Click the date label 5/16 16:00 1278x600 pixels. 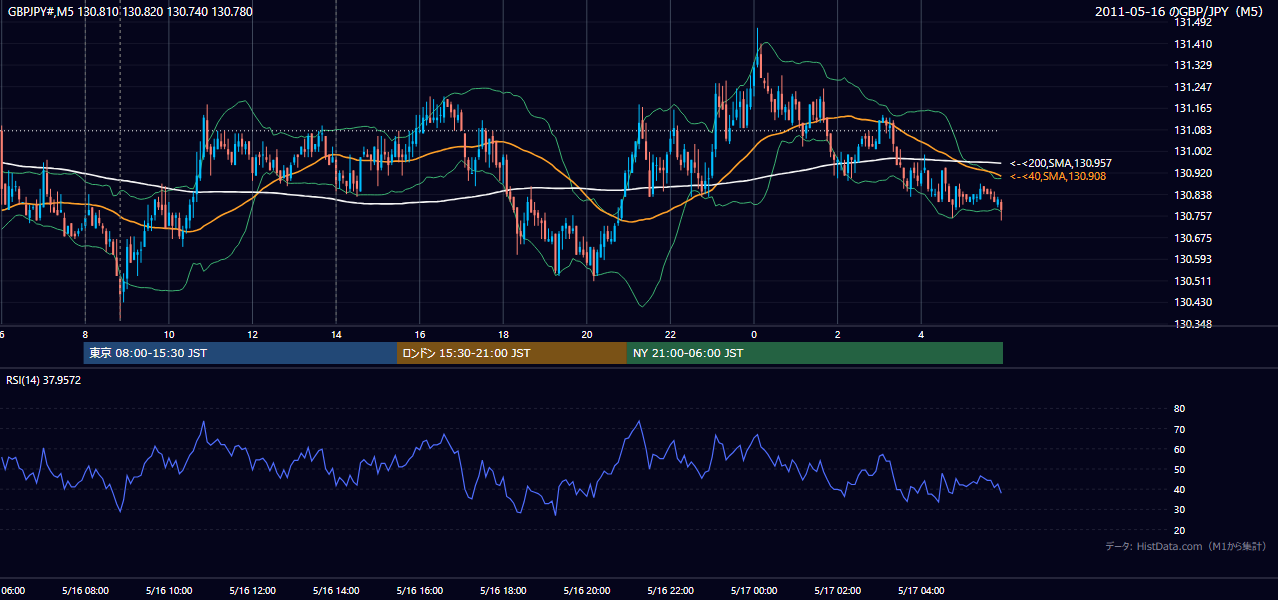click(420, 591)
